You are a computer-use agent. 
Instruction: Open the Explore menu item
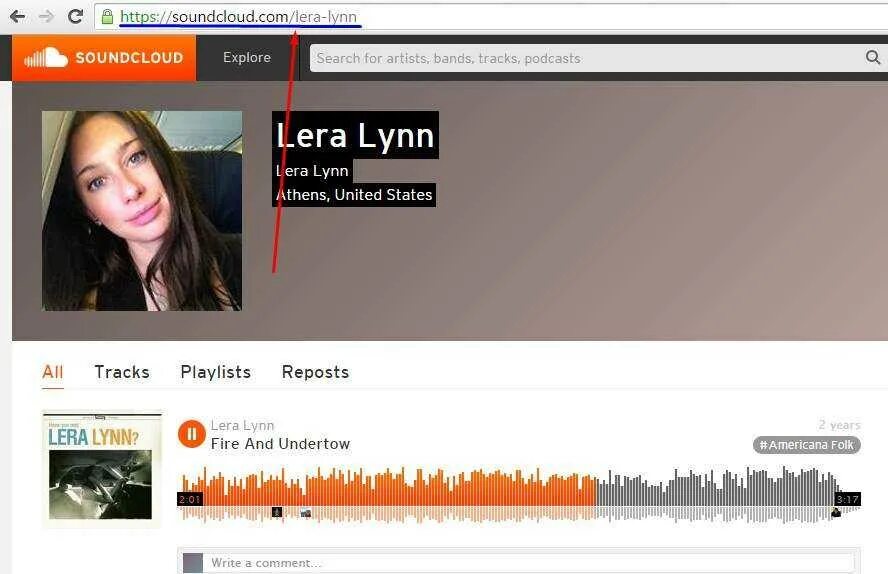247,58
